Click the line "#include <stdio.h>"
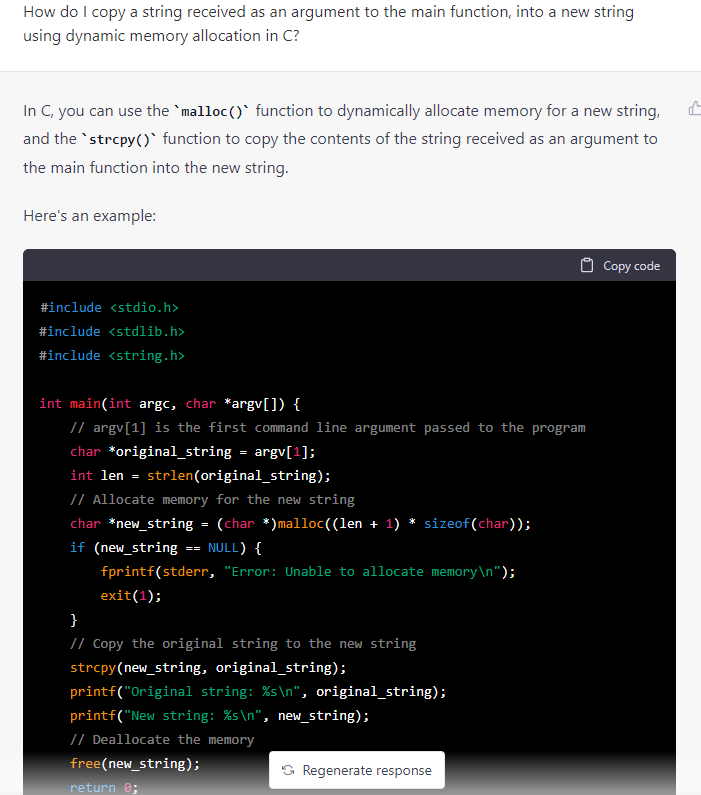 [109, 308]
